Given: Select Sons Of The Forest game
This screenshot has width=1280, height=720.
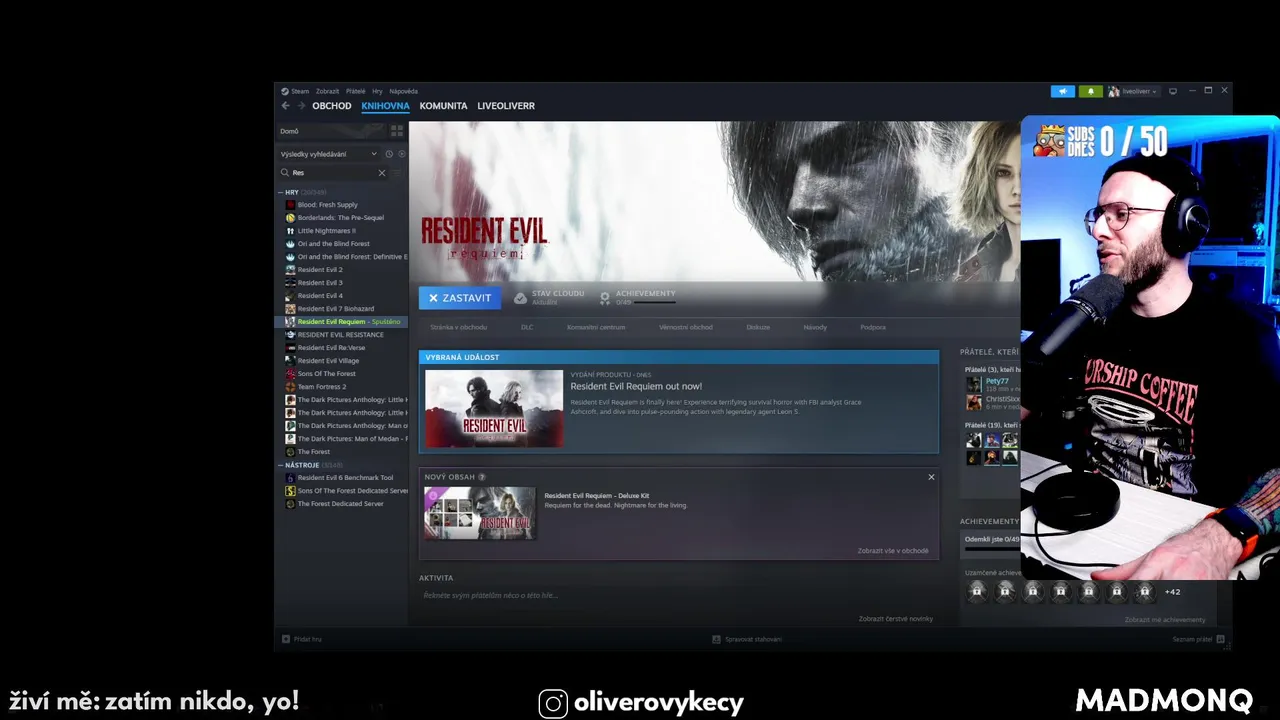Looking at the screenshot, I should click(326, 374).
